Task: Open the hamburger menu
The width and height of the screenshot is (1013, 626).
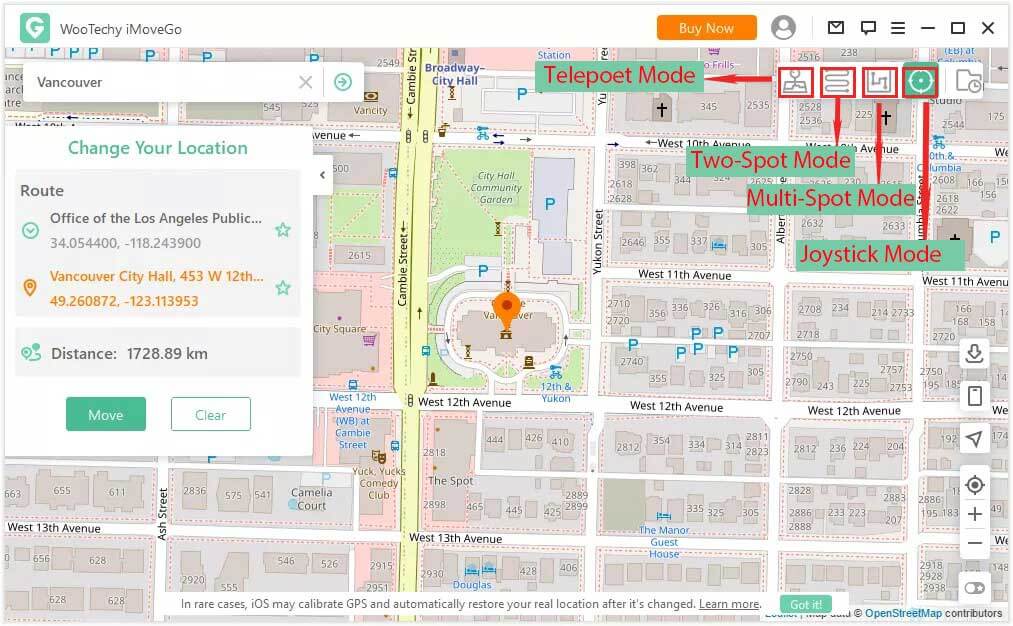Action: tap(898, 28)
